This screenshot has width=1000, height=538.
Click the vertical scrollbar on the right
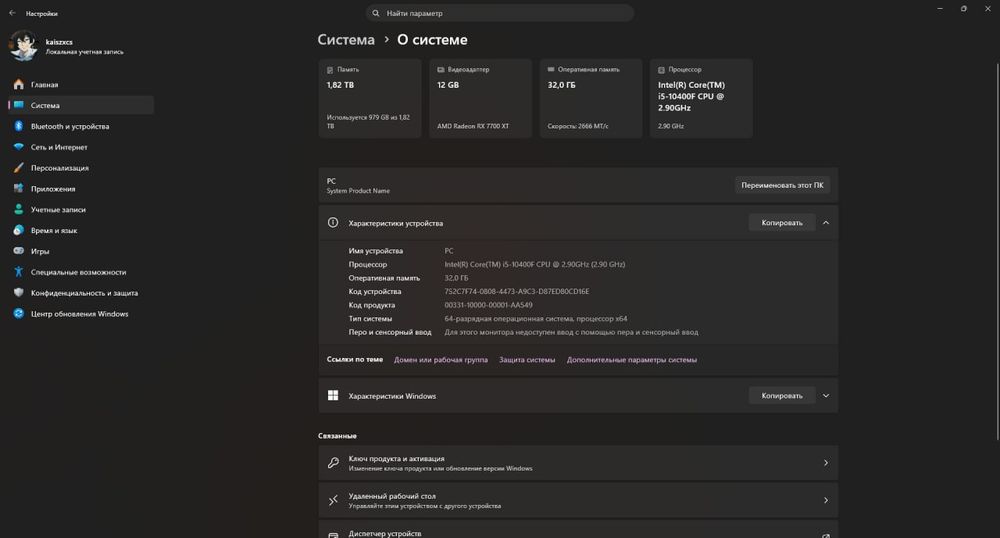click(x=997, y=251)
